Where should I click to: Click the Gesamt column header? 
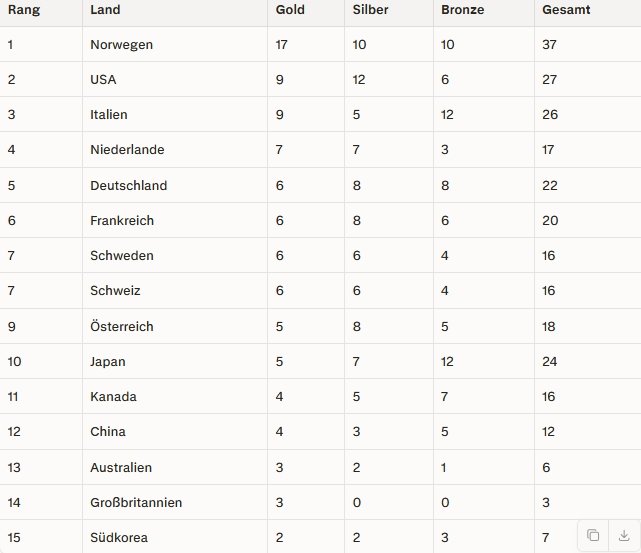click(566, 10)
